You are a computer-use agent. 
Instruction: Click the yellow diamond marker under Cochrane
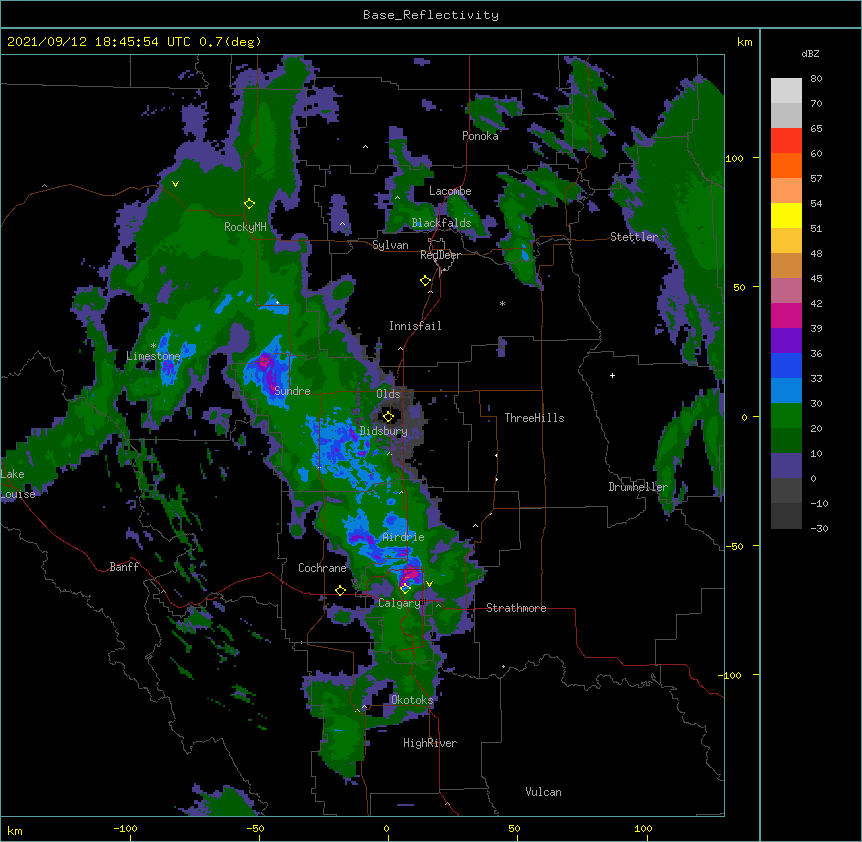tap(340, 590)
